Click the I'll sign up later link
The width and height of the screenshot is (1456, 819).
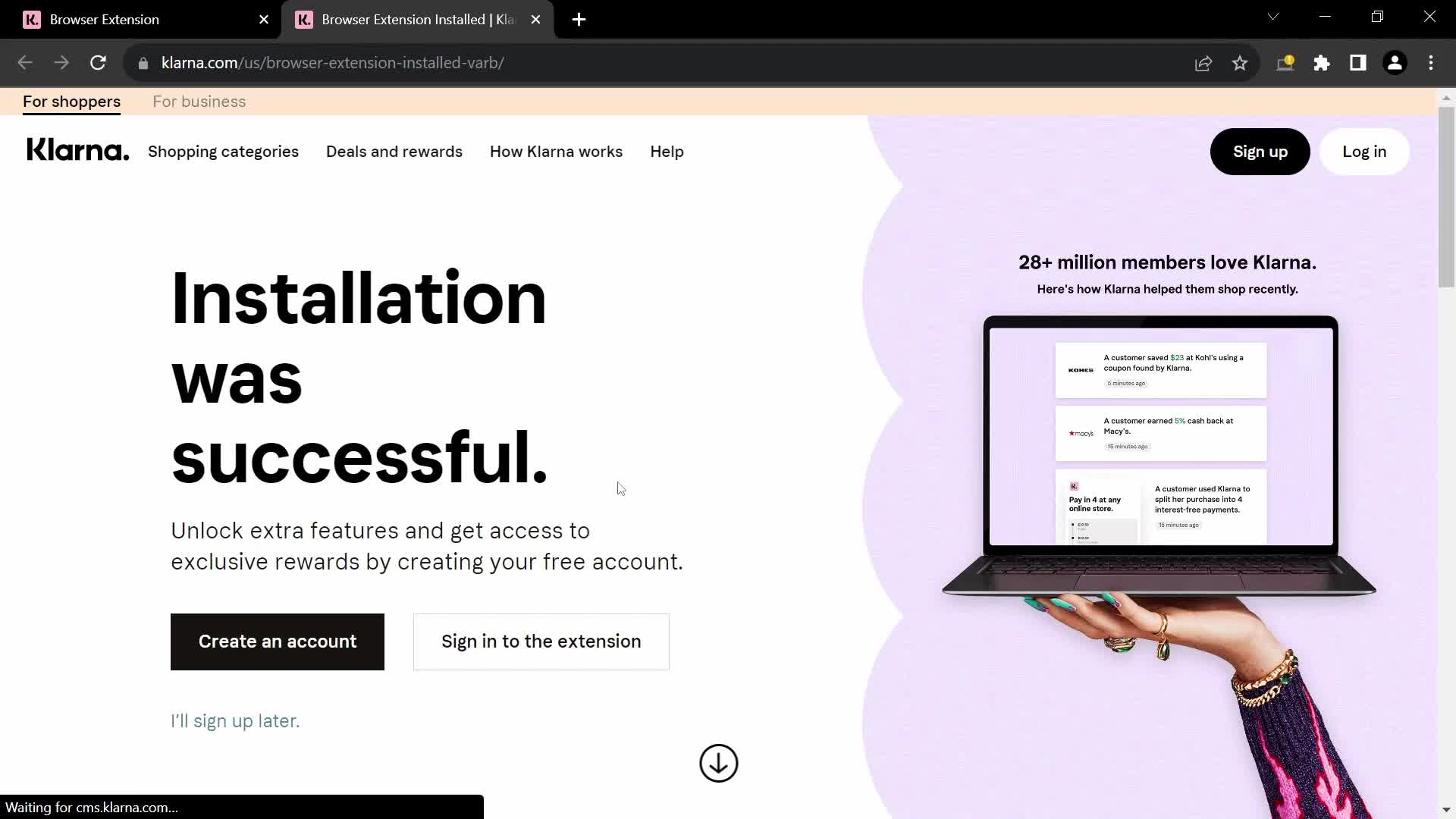click(235, 720)
